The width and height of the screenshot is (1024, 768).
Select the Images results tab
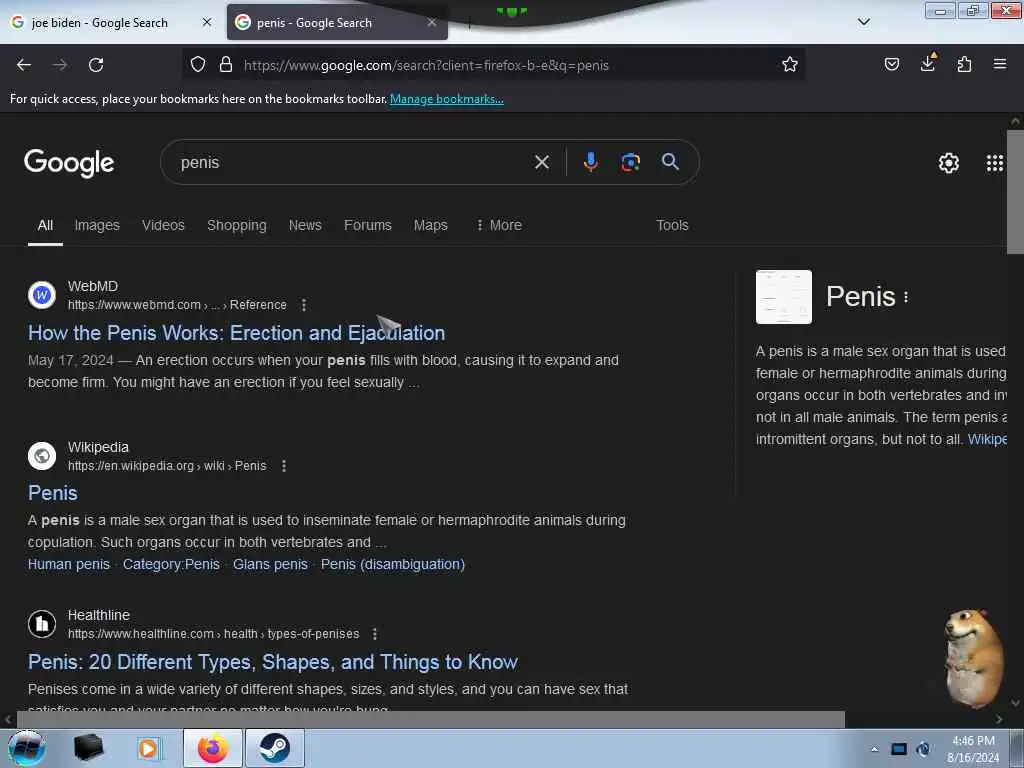(97, 225)
